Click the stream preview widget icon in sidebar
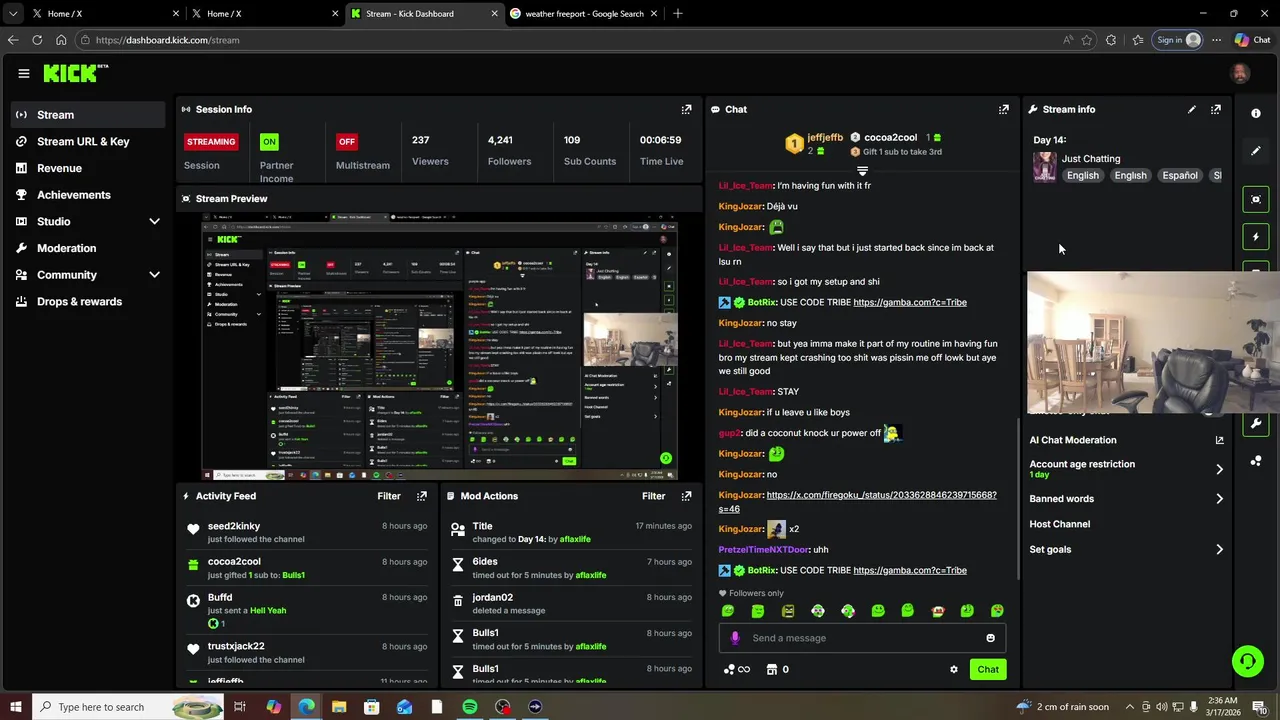 coord(1256,199)
